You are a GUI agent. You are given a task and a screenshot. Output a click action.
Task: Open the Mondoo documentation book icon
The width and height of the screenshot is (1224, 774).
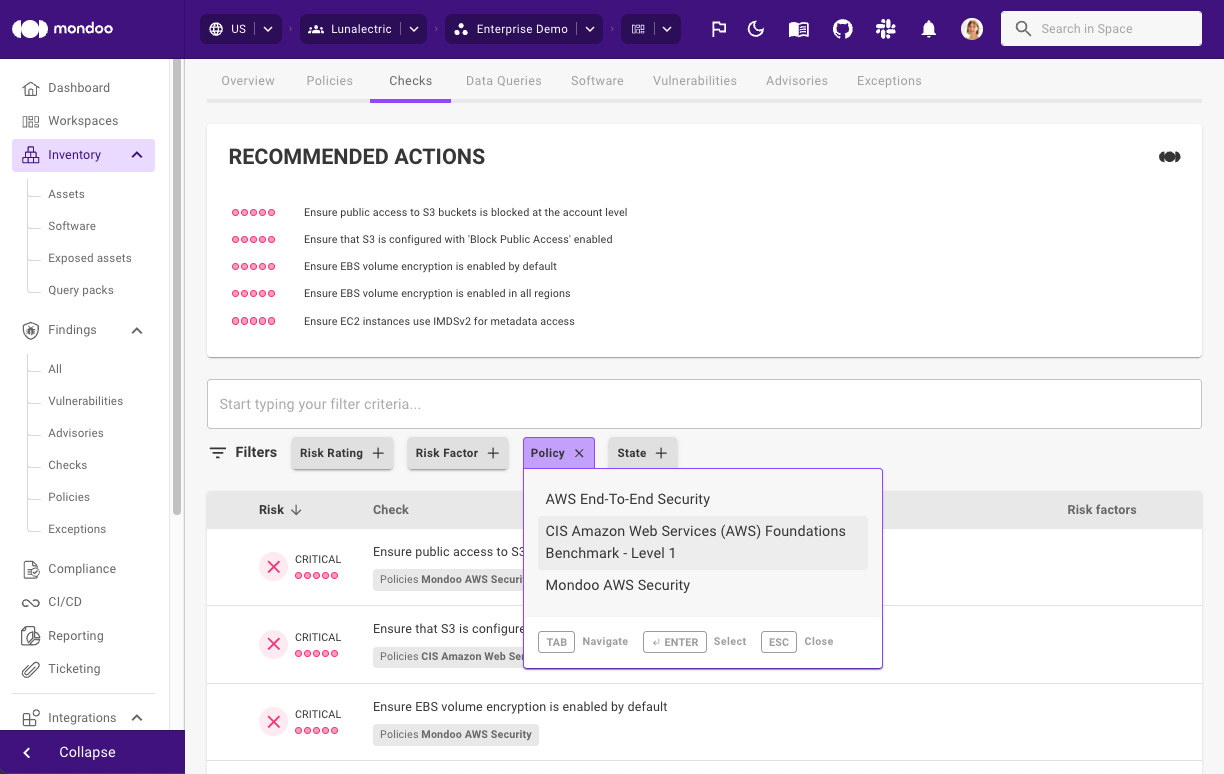tap(798, 29)
